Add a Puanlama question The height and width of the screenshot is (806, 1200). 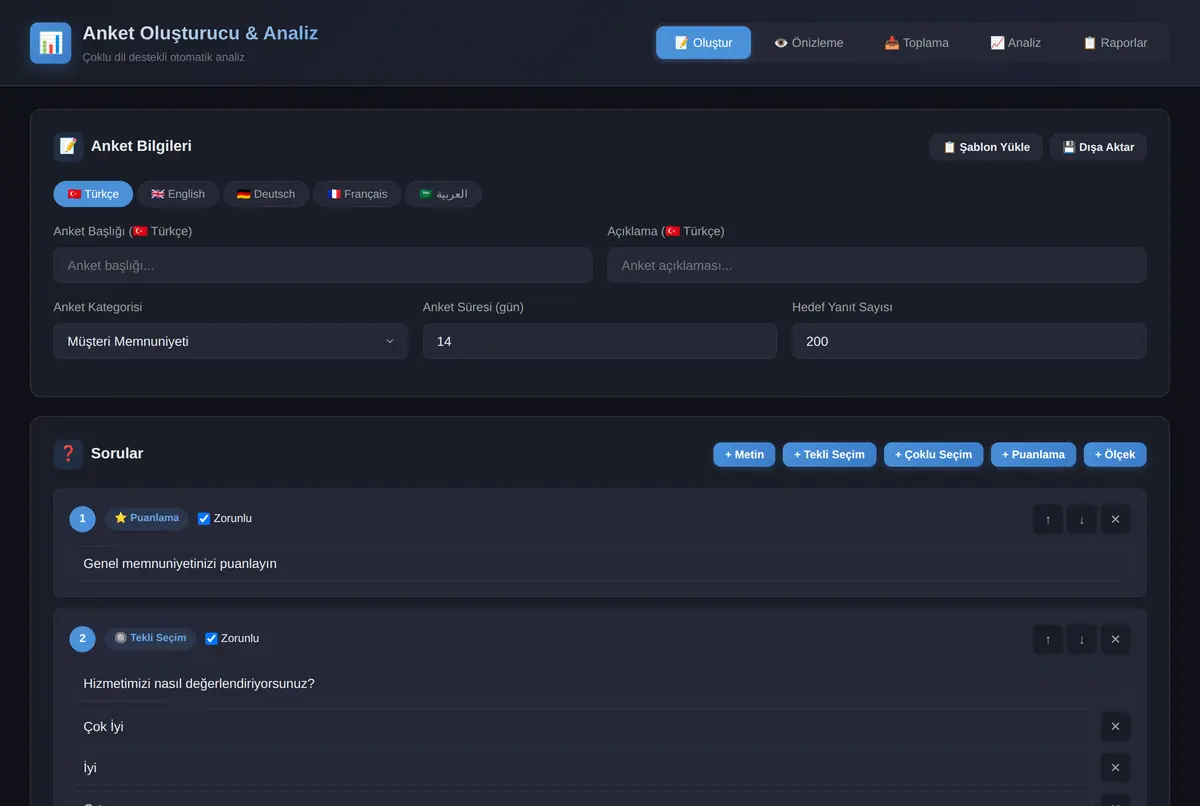tap(1033, 455)
